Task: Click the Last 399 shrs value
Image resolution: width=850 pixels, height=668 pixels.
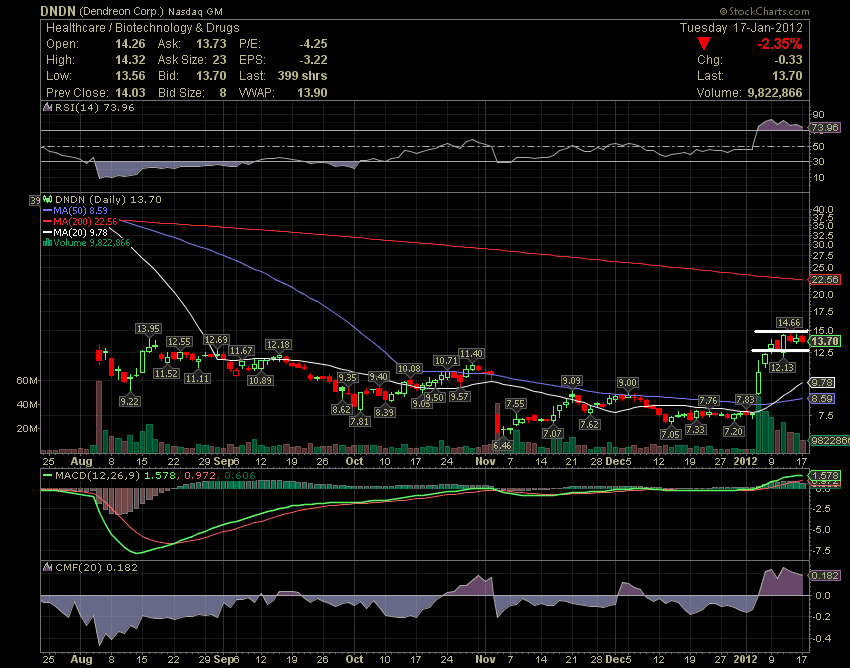Action: 302,76
